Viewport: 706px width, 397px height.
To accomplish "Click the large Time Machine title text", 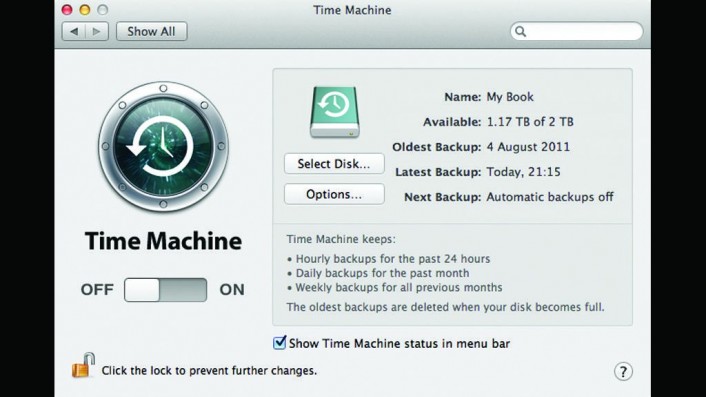I will coord(163,241).
